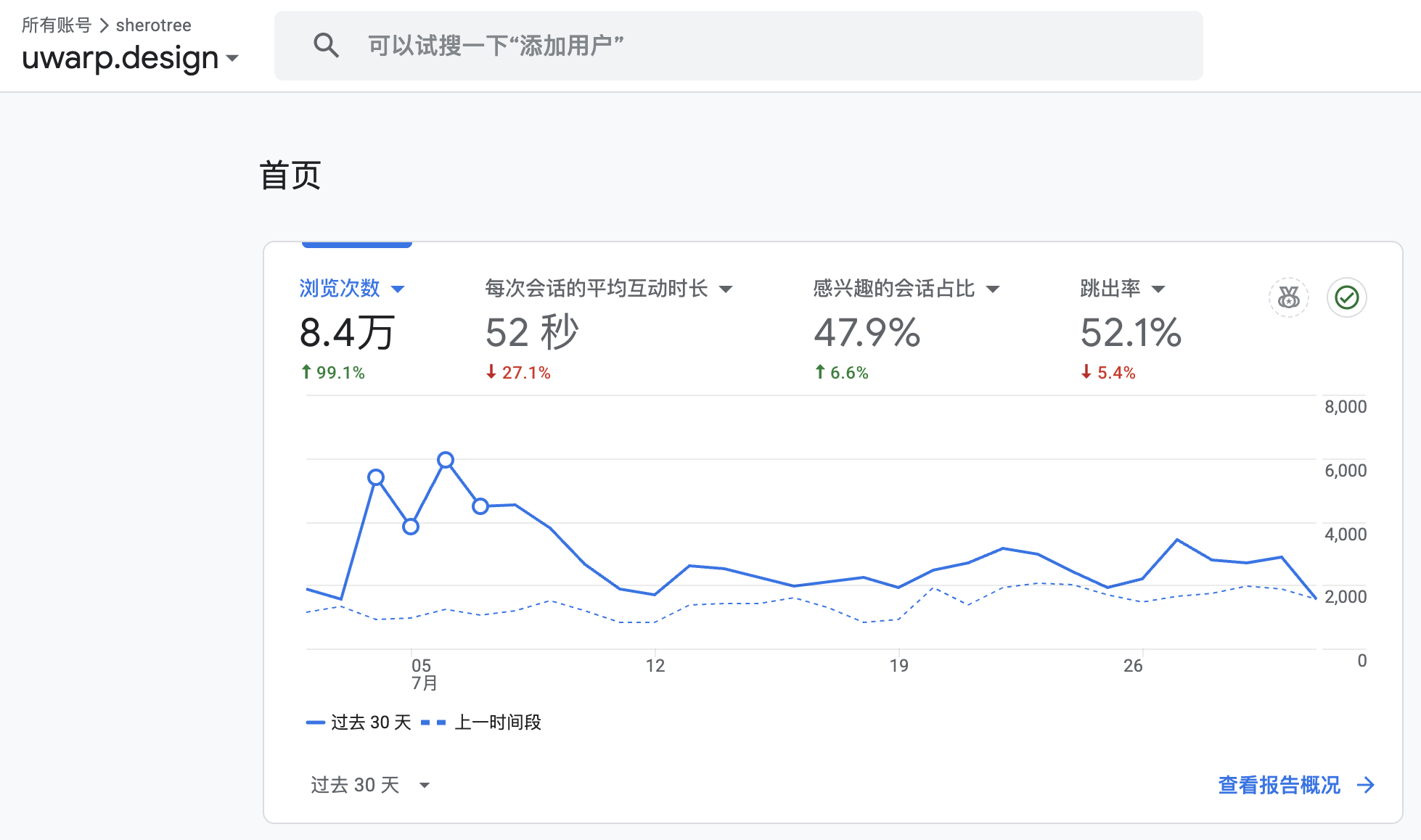Click the 6.6% increase indicator

(841, 372)
